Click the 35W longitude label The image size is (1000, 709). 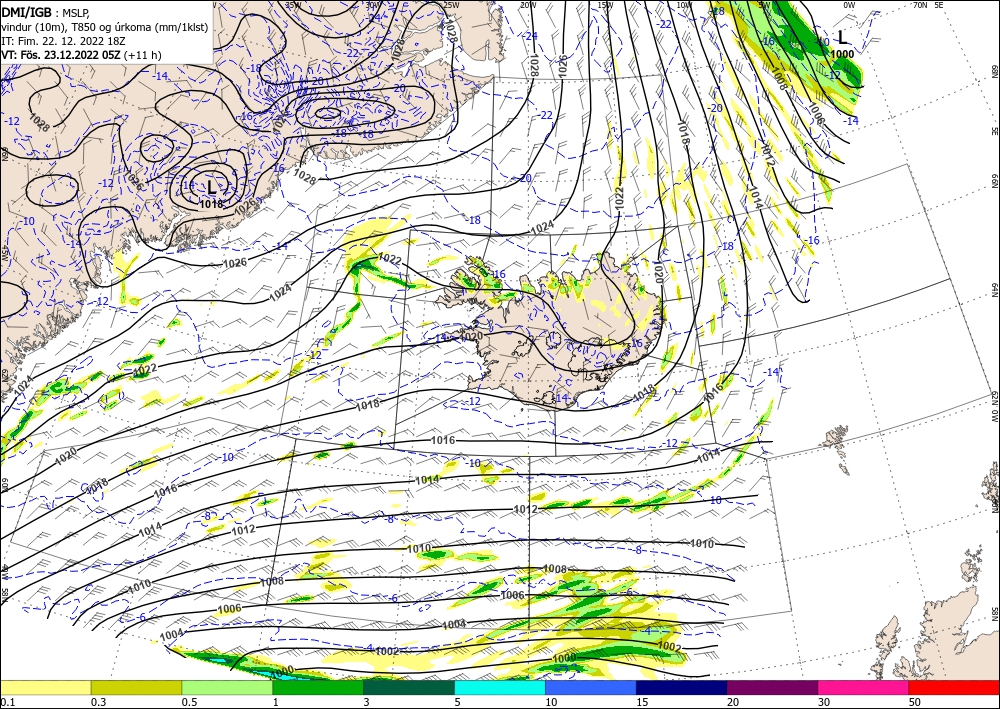pos(292,4)
